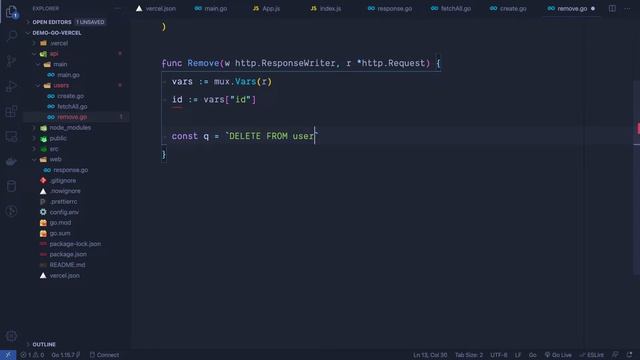Switch to the App.js tab
Viewport: 640px width, 360px height.
tap(267, 9)
